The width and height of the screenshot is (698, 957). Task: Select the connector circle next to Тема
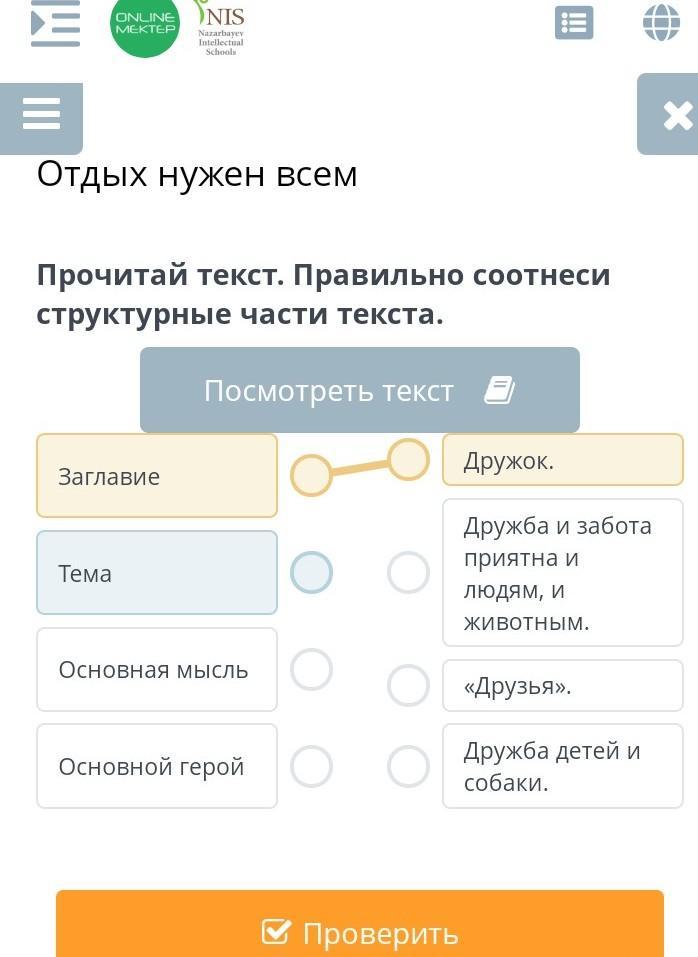tap(311, 573)
